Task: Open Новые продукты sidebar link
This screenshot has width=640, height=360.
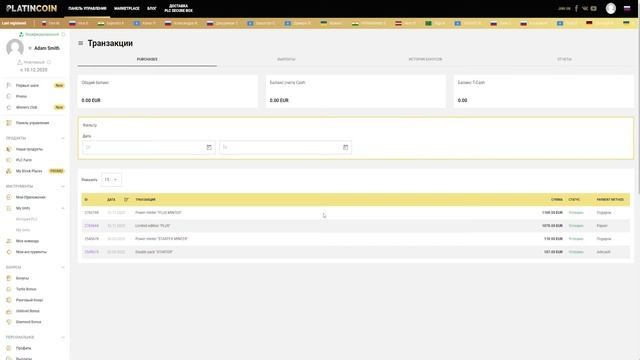Action: (x=29, y=149)
